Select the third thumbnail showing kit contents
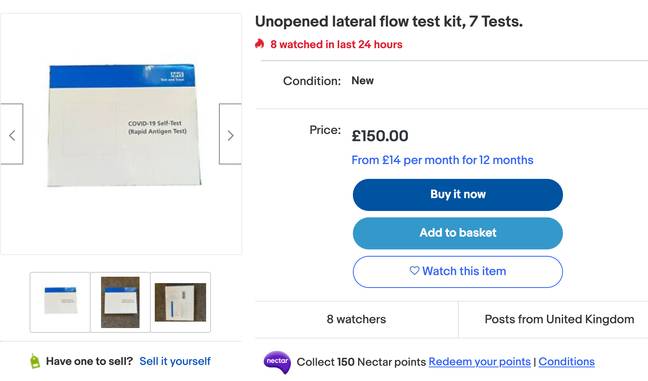 coord(180,302)
